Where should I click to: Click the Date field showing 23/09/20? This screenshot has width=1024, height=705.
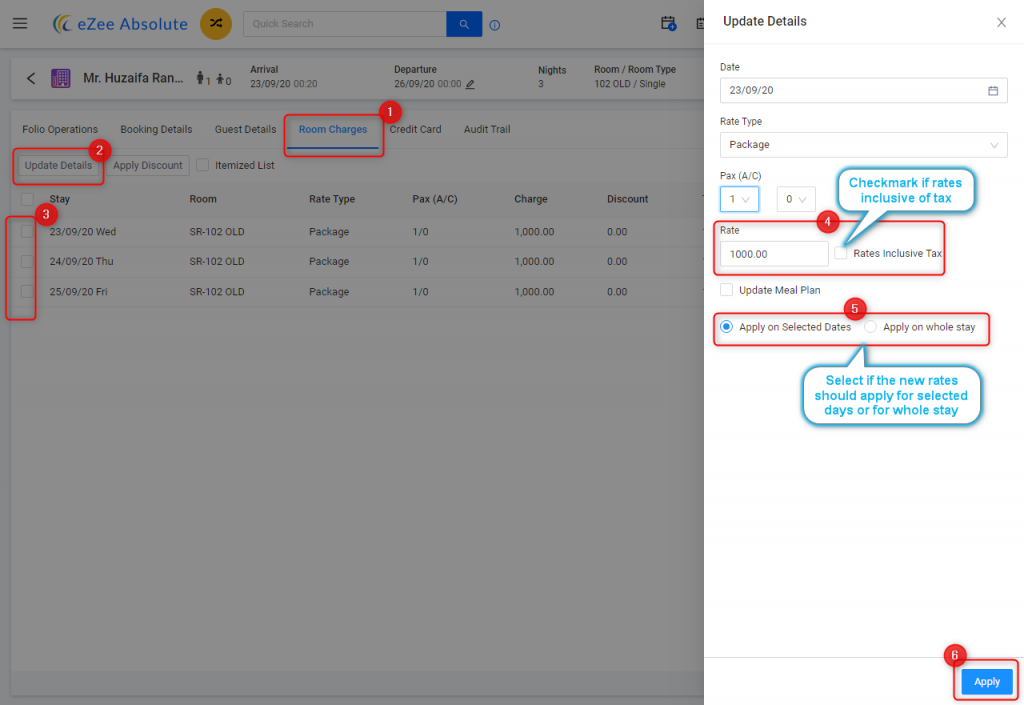pos(863,90)
